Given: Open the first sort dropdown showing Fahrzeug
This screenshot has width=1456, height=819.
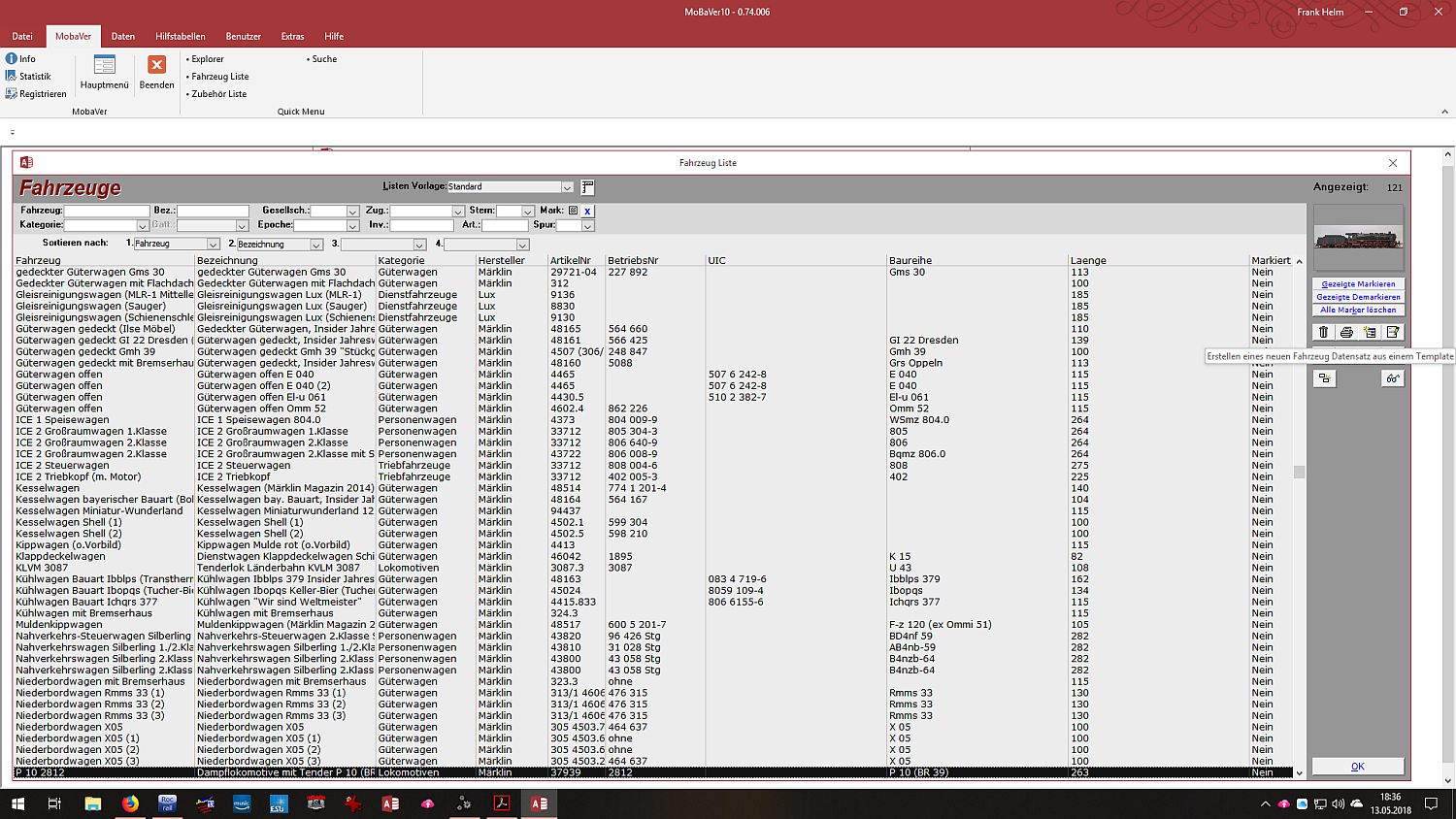Looking at the screenshot, I should (213, 245).
